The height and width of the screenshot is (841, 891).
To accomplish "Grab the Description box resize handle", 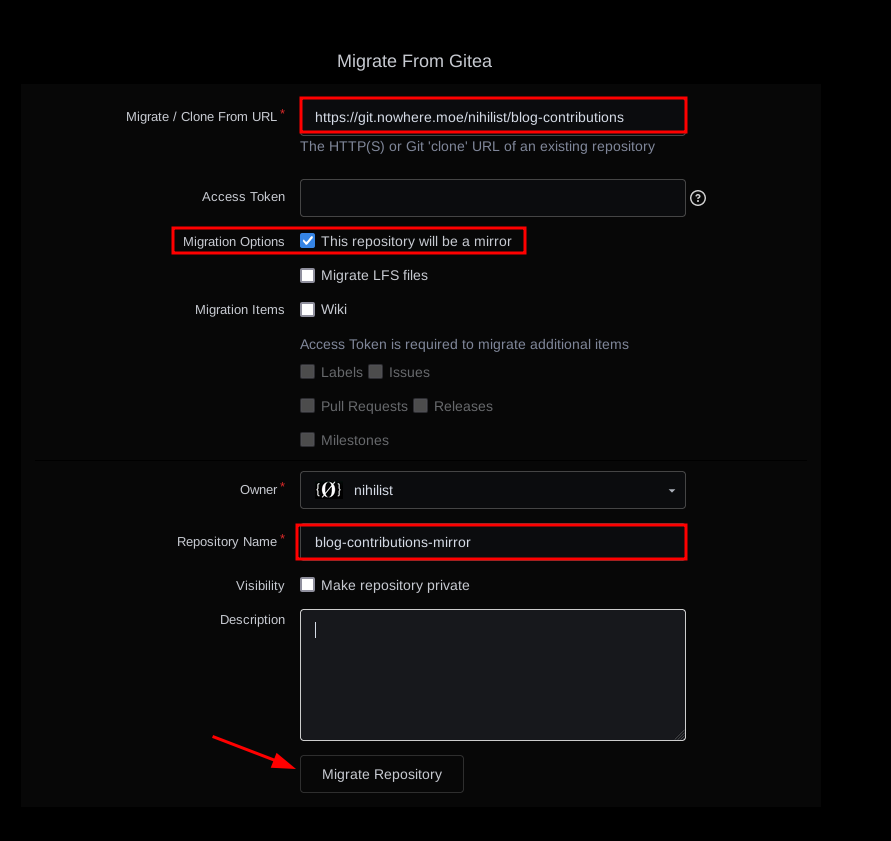I will point(680,735).
